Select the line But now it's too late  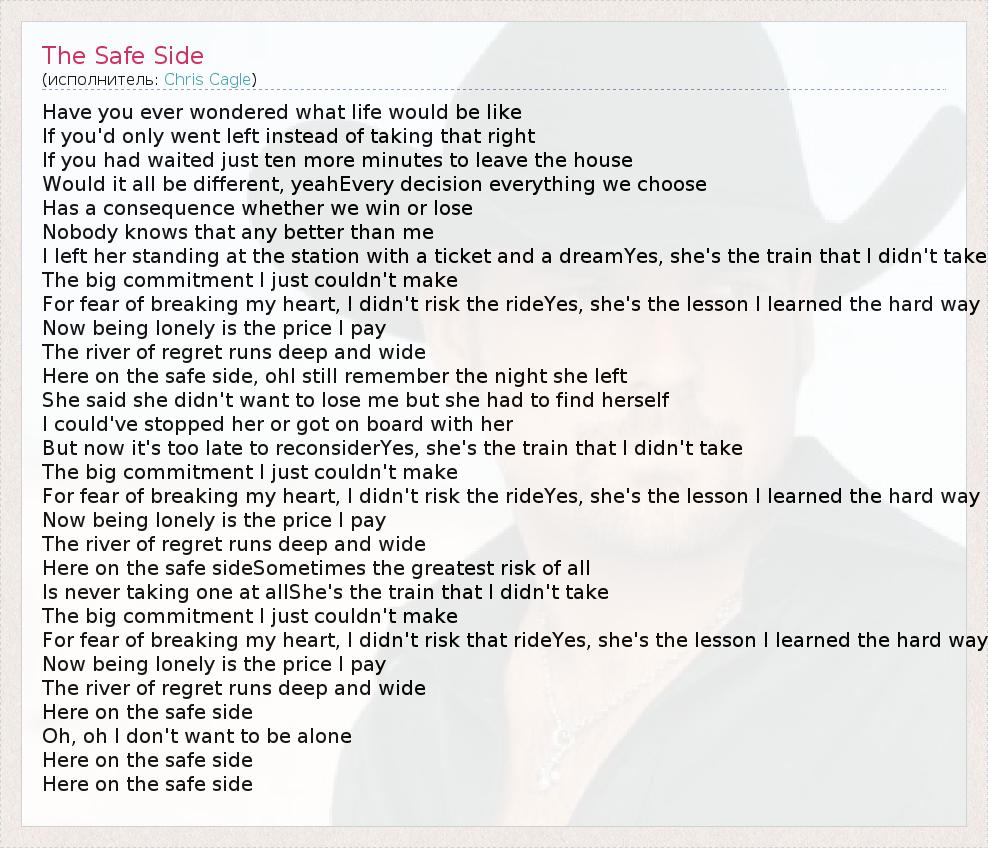tap(392, 448)
